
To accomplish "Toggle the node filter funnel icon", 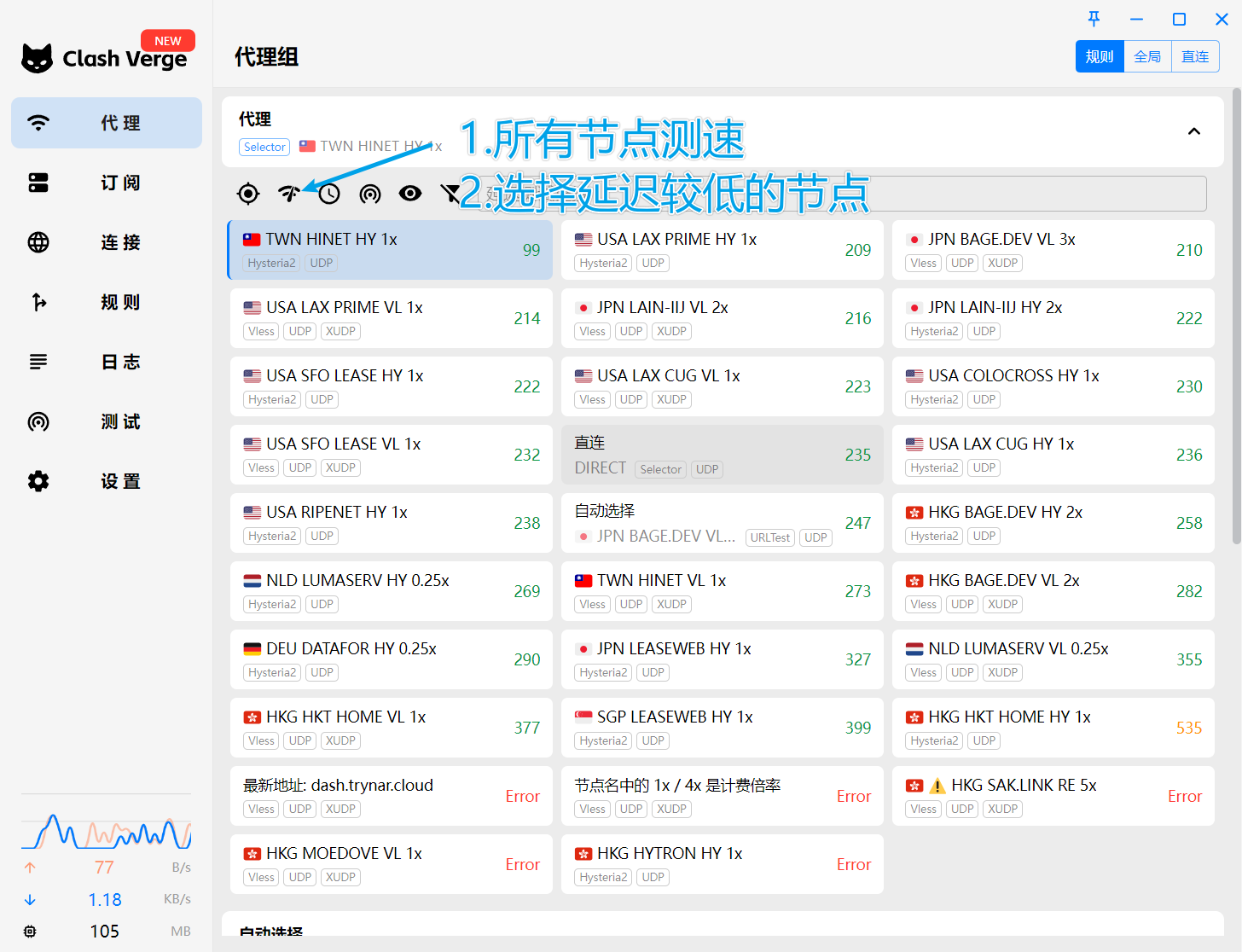I will [x=450, y=194].
